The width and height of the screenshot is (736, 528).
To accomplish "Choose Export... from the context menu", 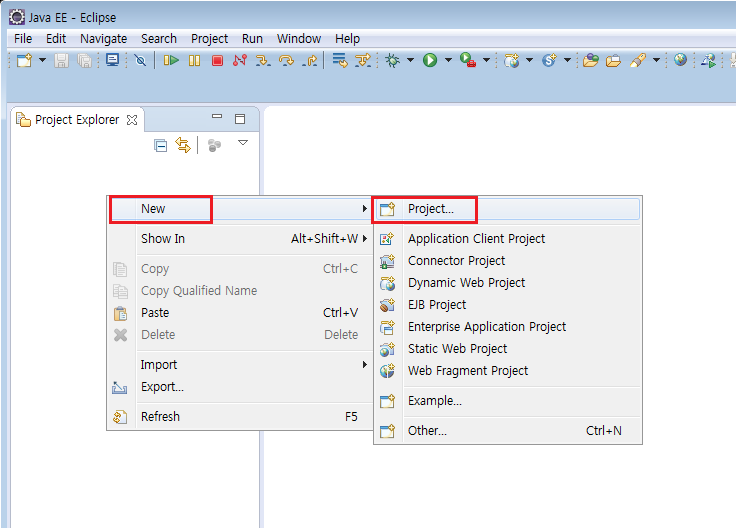I will pos(240,387).
